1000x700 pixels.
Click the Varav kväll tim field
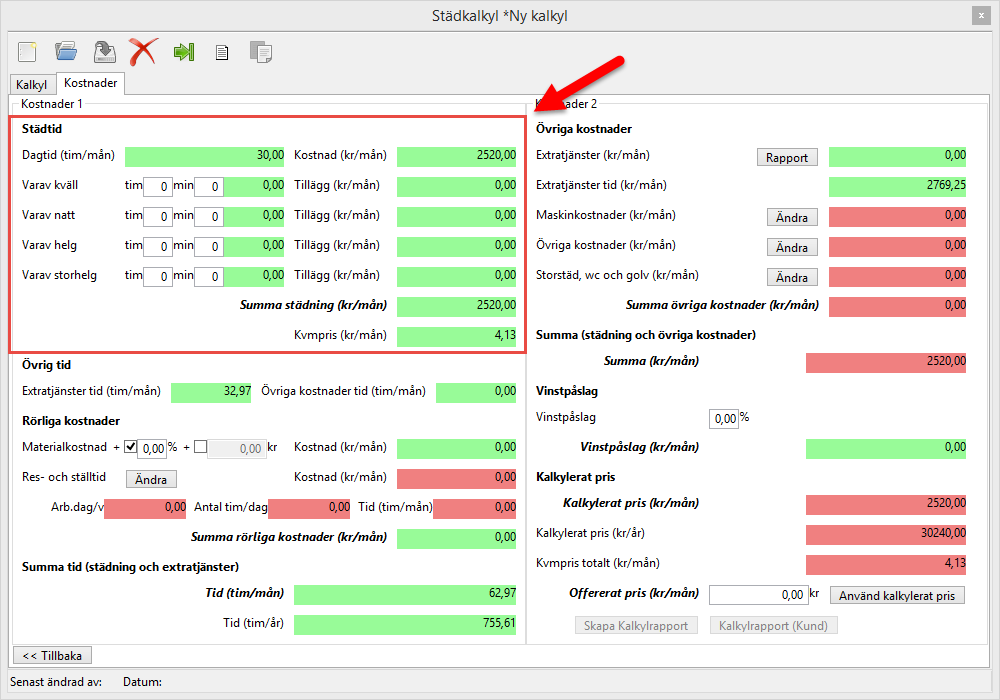[157, 186]
